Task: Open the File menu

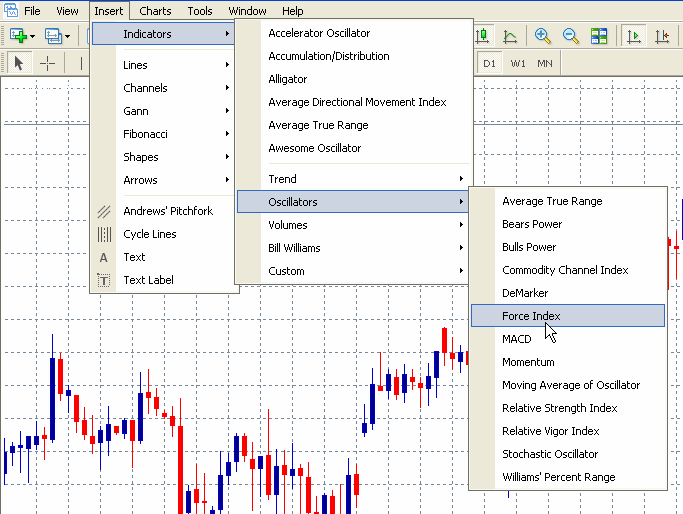Action: pos(32,10)
